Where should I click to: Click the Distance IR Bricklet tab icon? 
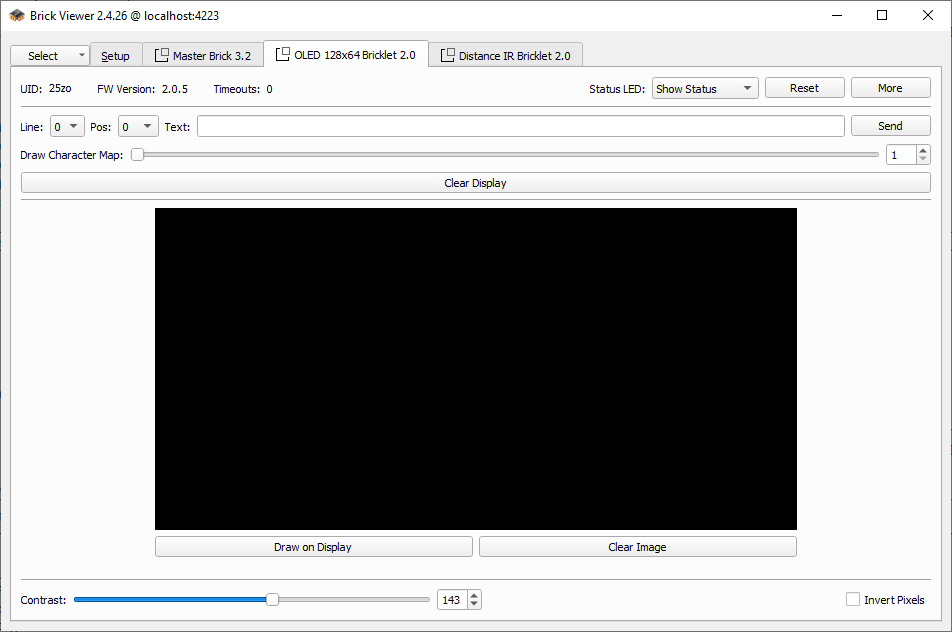point(448,56)
